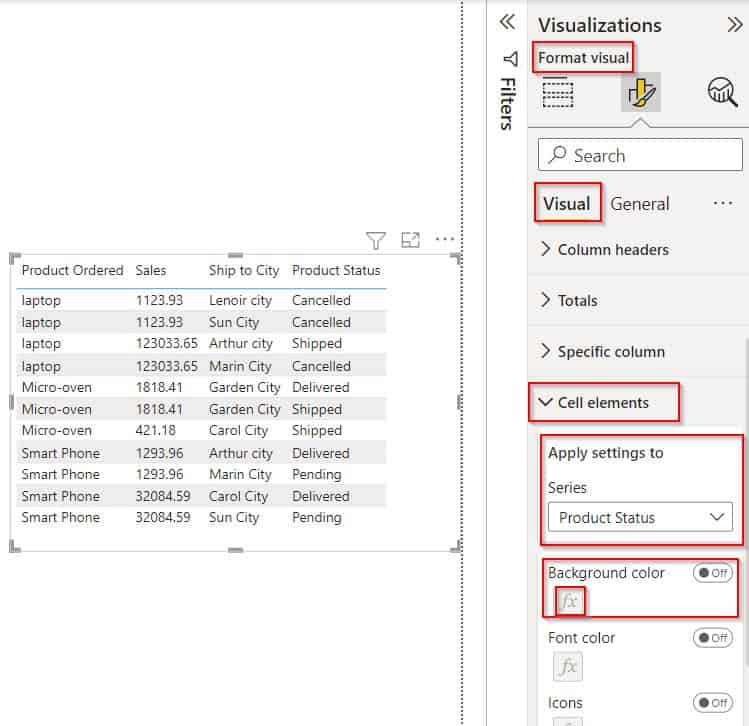Open the fx button under Background color
This screenshot has width=749, height=726.
click(570, 601)
